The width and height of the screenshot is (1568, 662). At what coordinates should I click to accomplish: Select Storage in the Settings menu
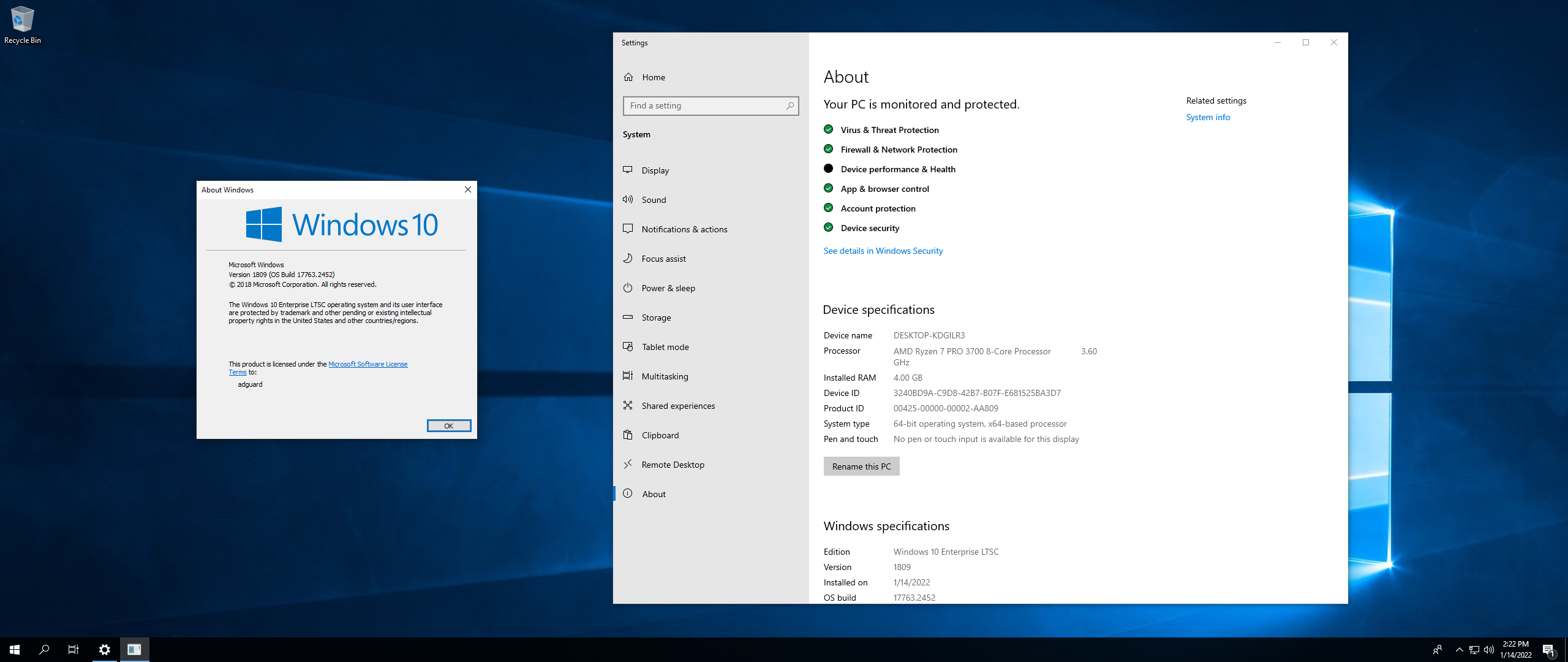710,318
